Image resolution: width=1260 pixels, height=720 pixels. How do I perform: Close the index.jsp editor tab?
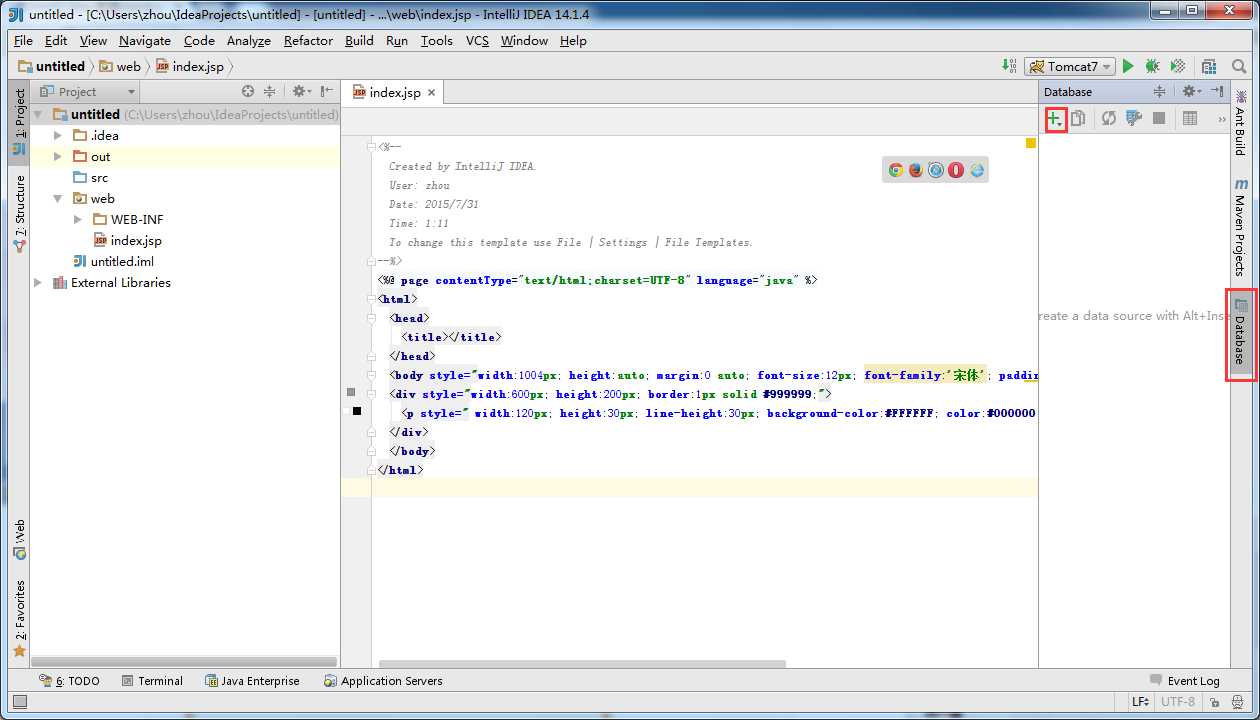click(x=432, y=92)
